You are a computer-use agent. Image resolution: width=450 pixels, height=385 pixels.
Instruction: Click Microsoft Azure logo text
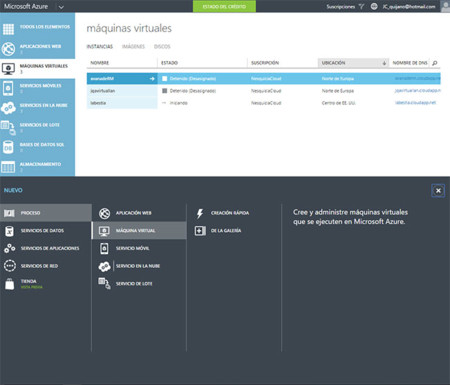coord(26,6)
